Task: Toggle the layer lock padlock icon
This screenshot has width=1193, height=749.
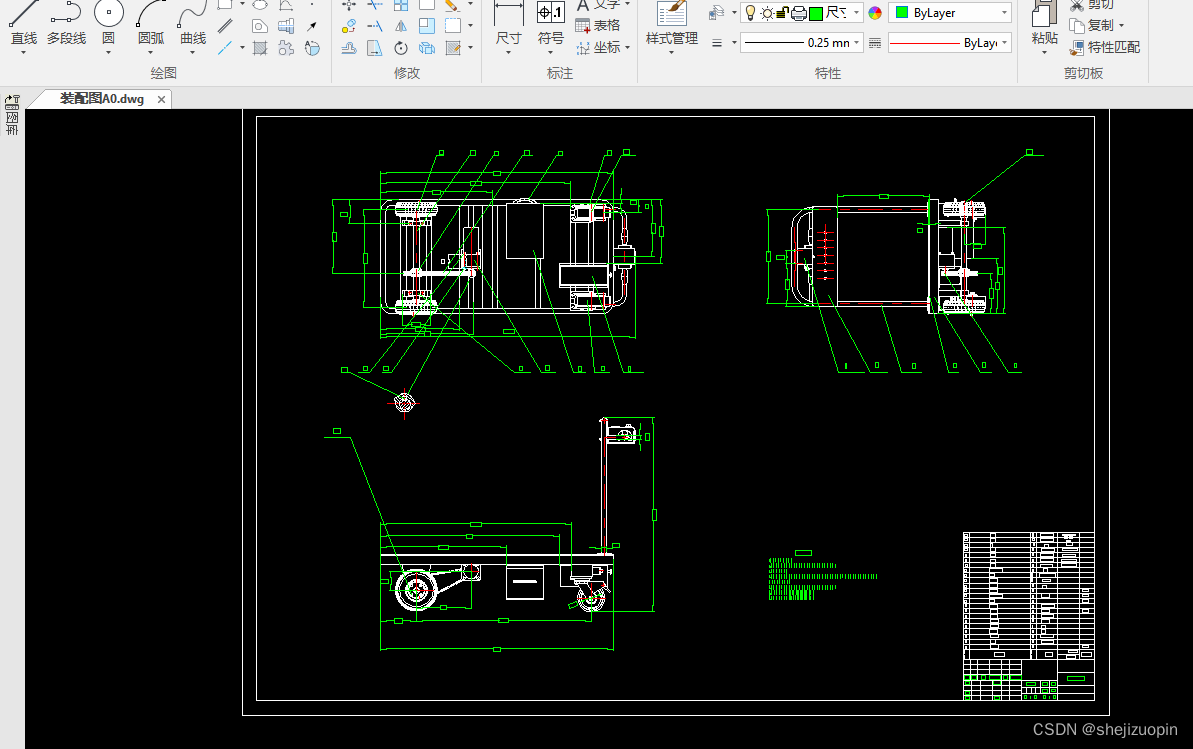Action: tap(782, 13)
